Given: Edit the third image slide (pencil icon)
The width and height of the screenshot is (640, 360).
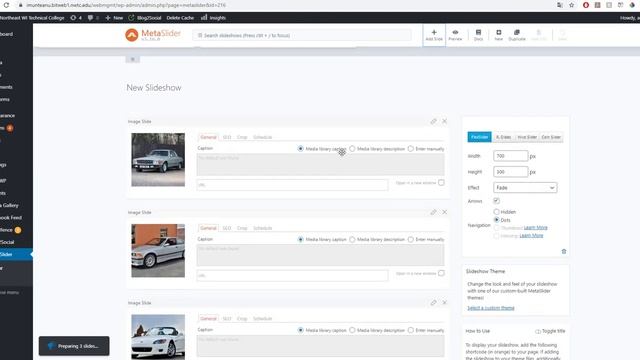Looking at the screenshot, I should 433,303.
